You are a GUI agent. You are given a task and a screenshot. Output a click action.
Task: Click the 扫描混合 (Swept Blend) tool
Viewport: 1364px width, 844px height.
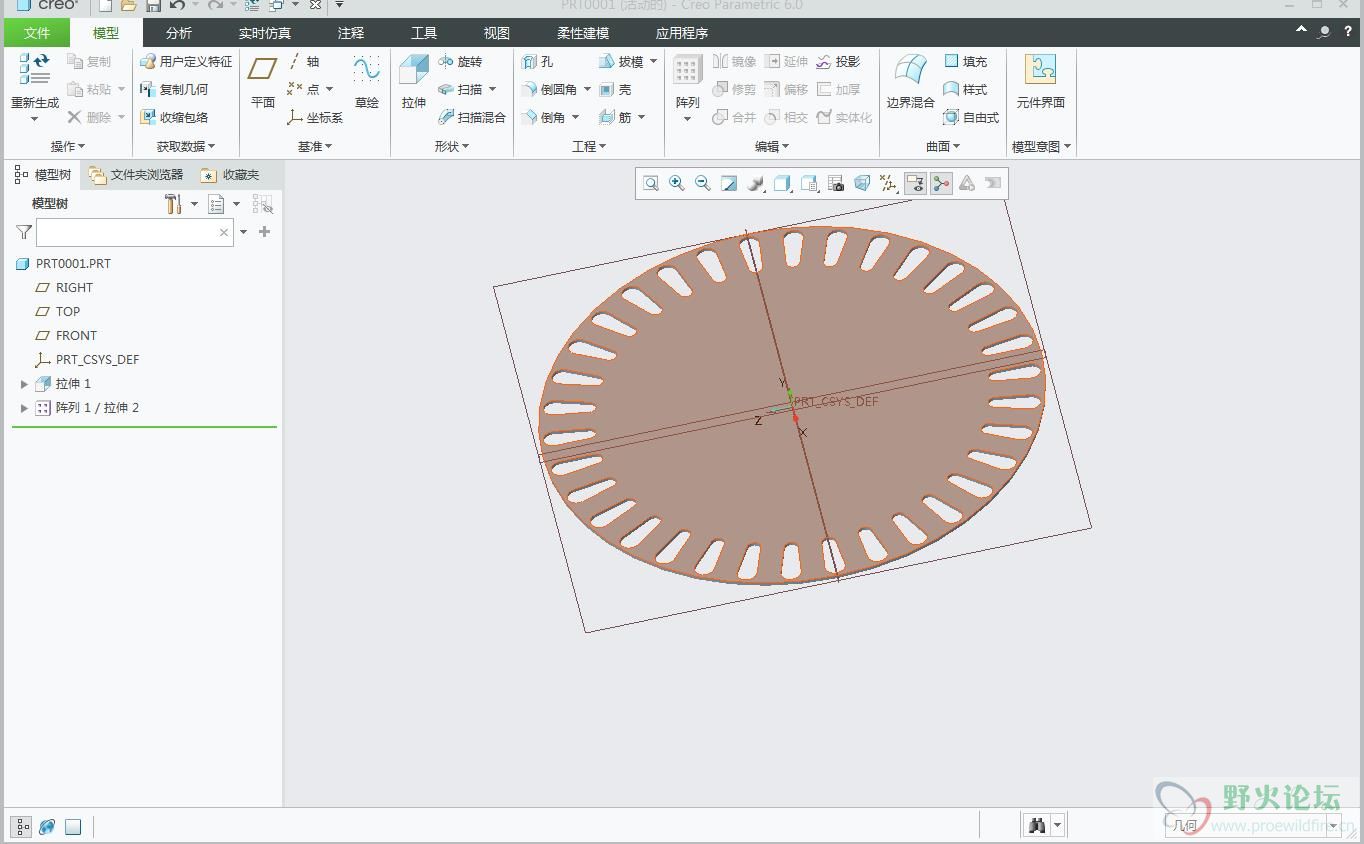472,117
